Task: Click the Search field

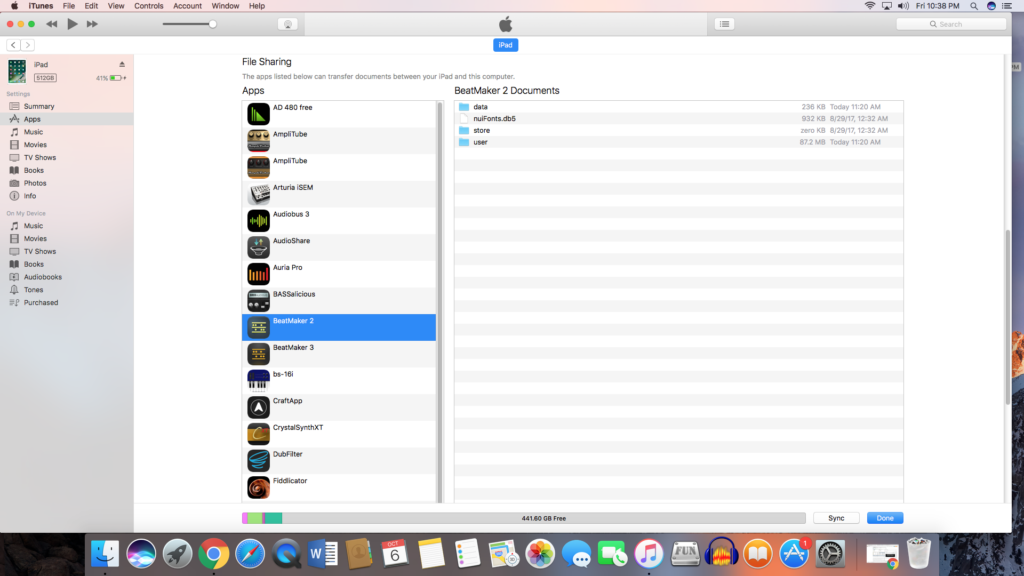Action: (952, 24)
